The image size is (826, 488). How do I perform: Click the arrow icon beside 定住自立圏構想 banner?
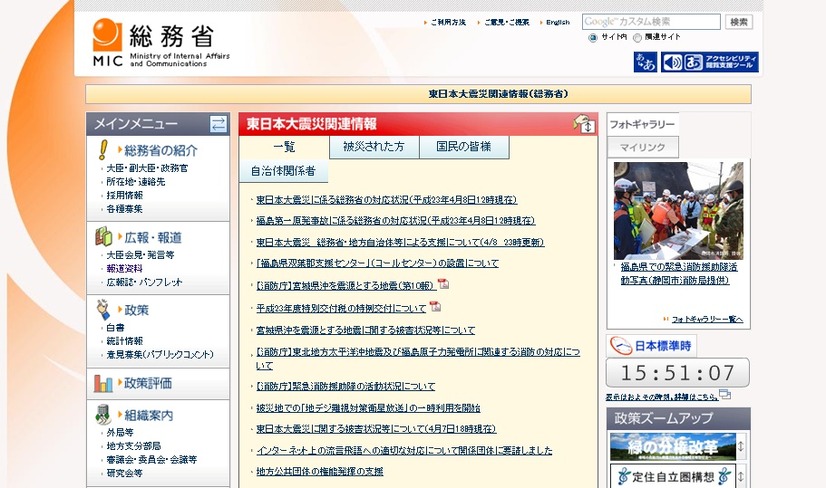click(x=741, y=477)
